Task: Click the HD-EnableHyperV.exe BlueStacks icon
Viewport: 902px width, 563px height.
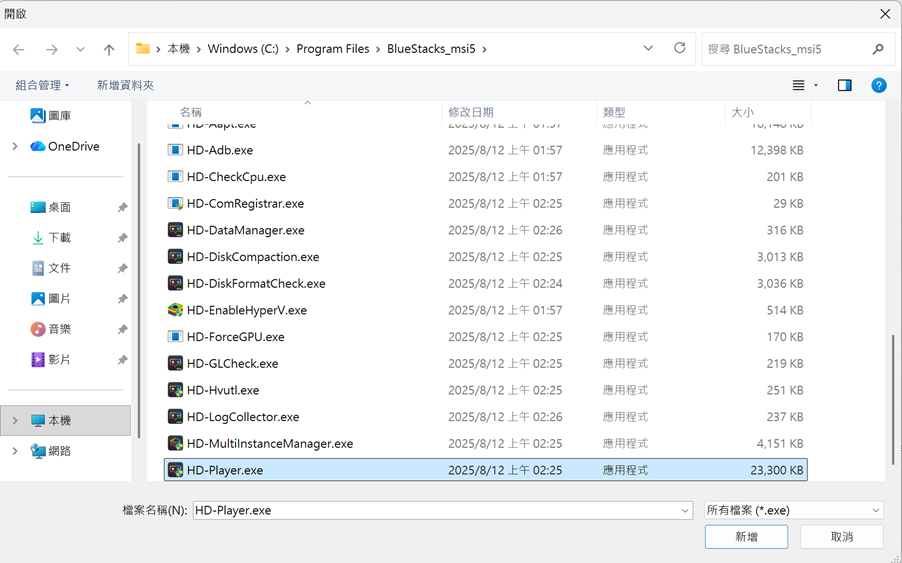Action: click(175, 310)
